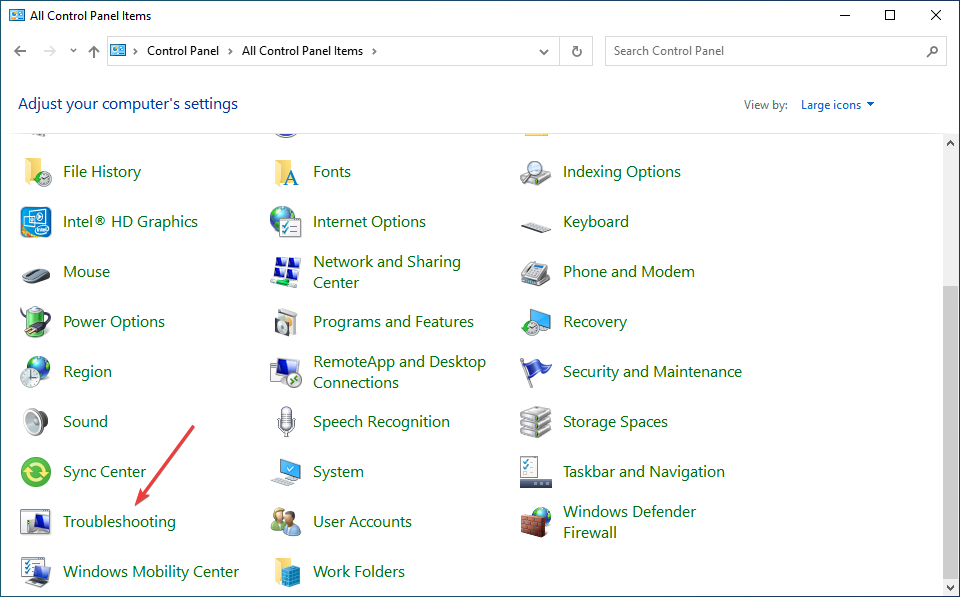Open the Mouse settings icon
This screenshot has height=597, width=960.
point(36,275)
